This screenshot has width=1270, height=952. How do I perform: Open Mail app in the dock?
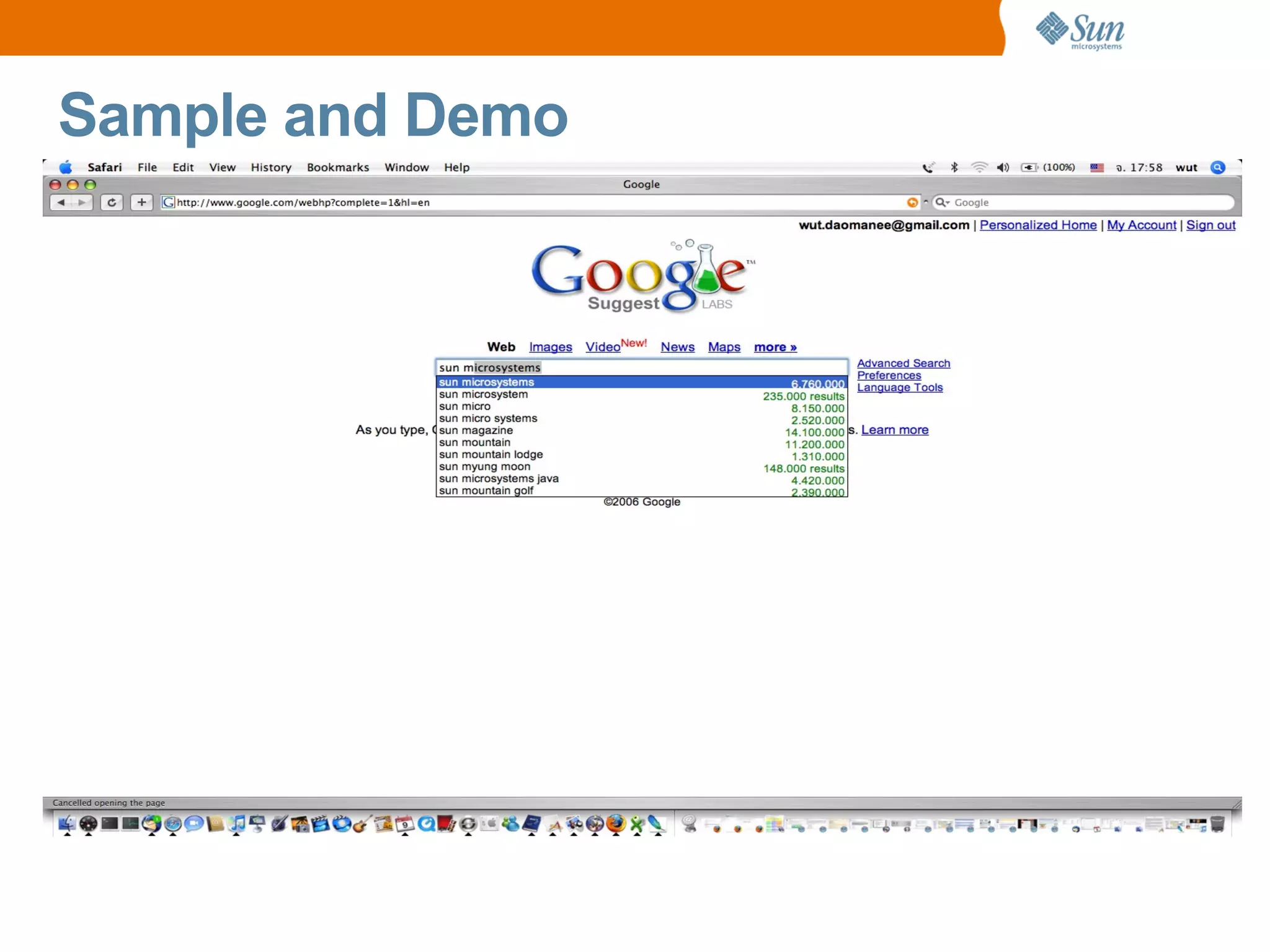[151, 824]
